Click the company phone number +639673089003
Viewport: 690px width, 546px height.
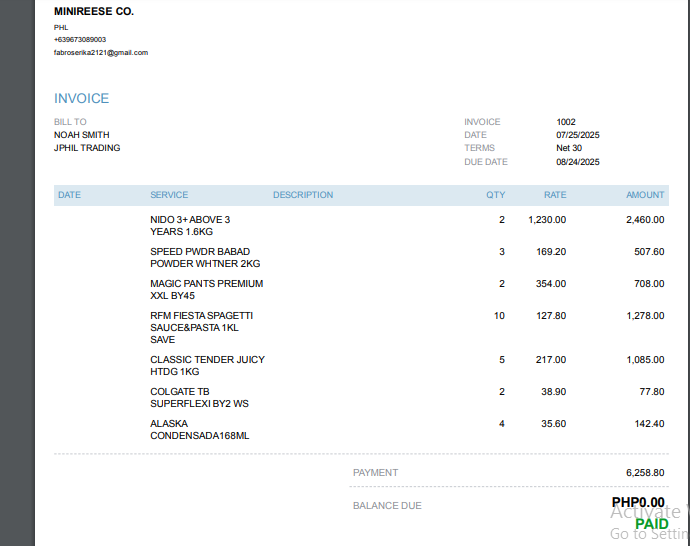[x=80, y=39]
